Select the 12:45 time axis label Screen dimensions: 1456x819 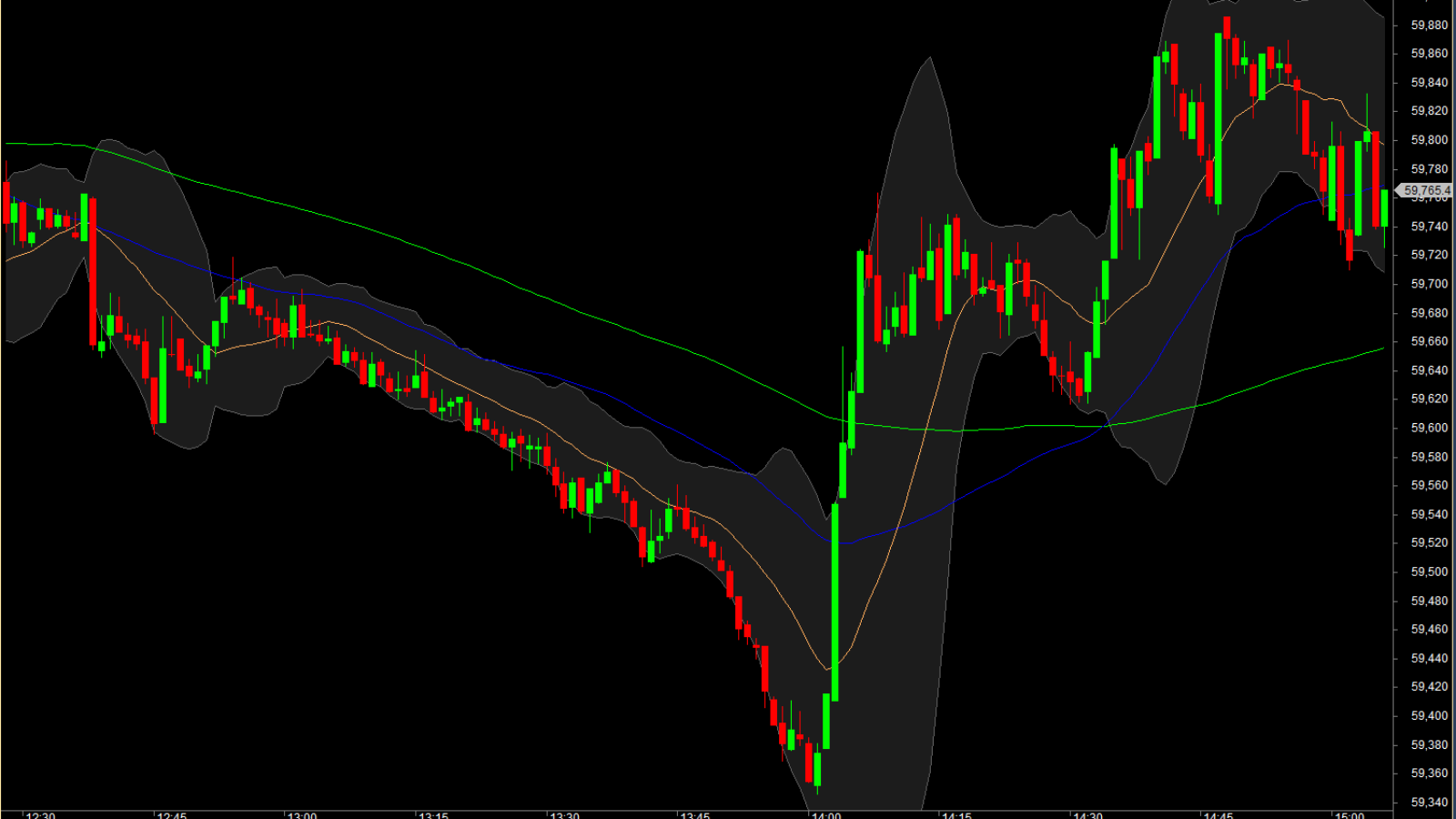click(x=171, y=815)
